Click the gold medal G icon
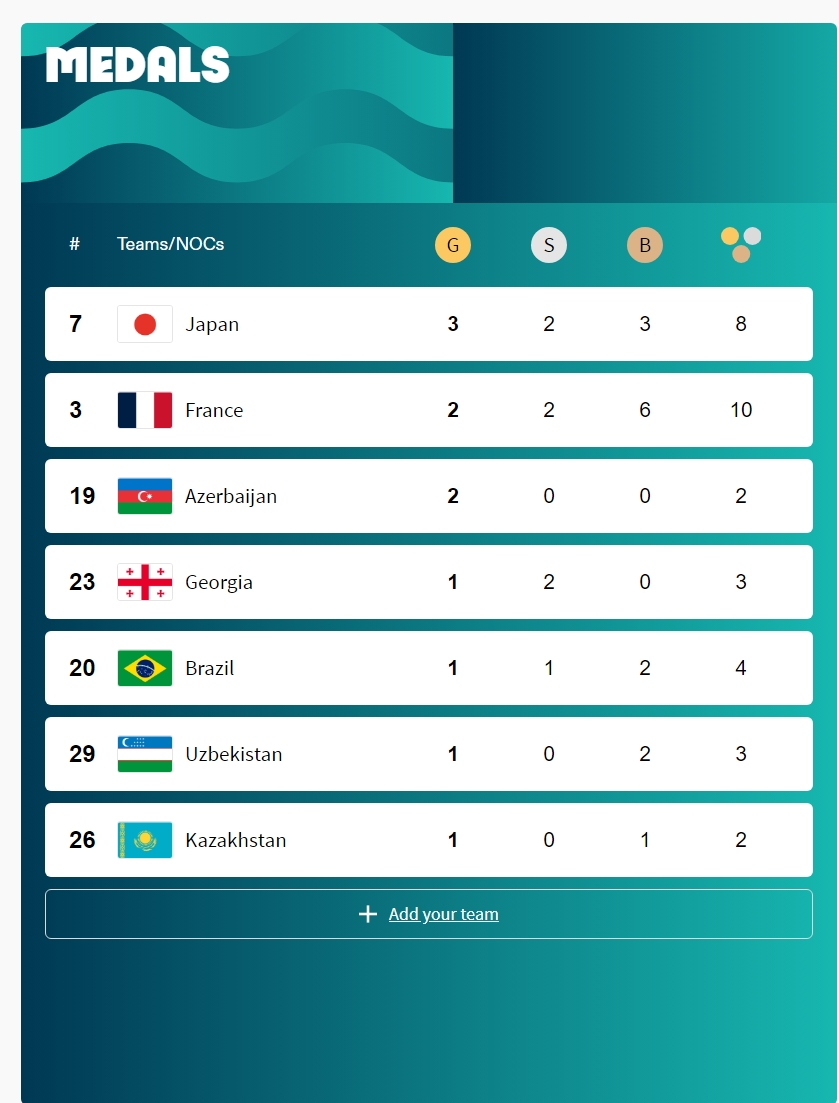839x1103 pixels. [x=453, y=245]
